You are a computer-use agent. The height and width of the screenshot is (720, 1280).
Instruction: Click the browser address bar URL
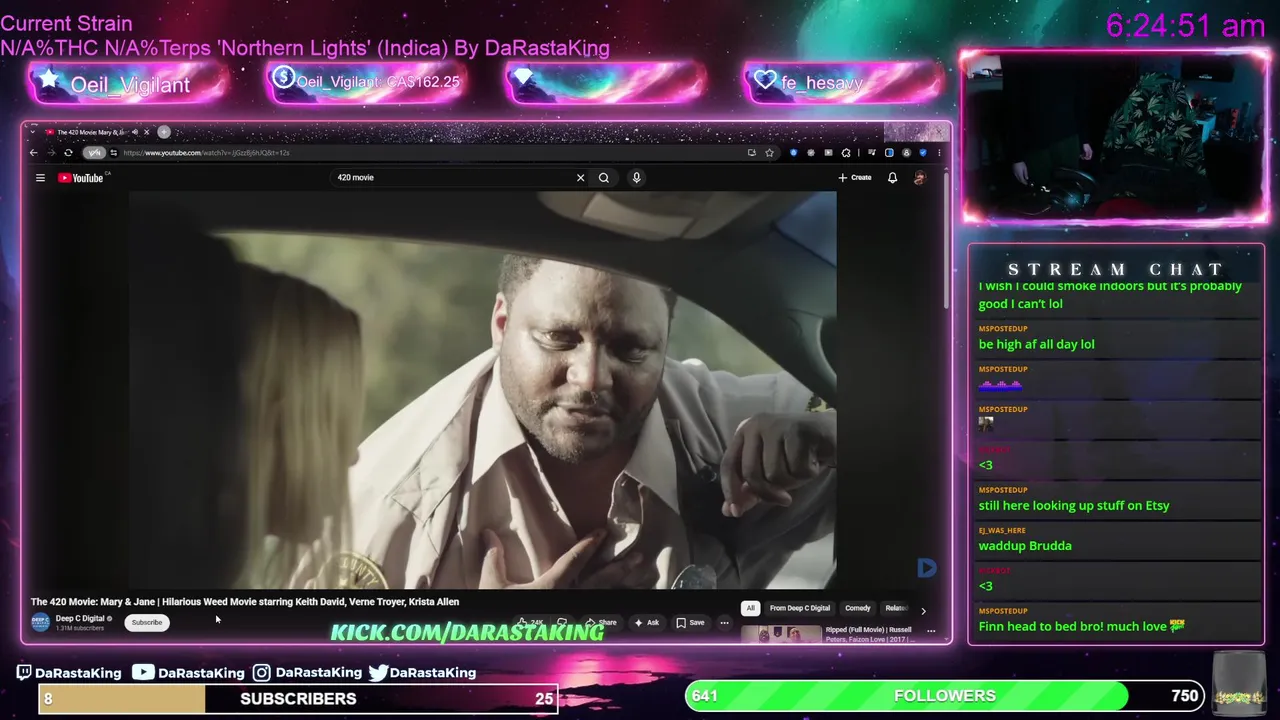(x=206, y=153)
